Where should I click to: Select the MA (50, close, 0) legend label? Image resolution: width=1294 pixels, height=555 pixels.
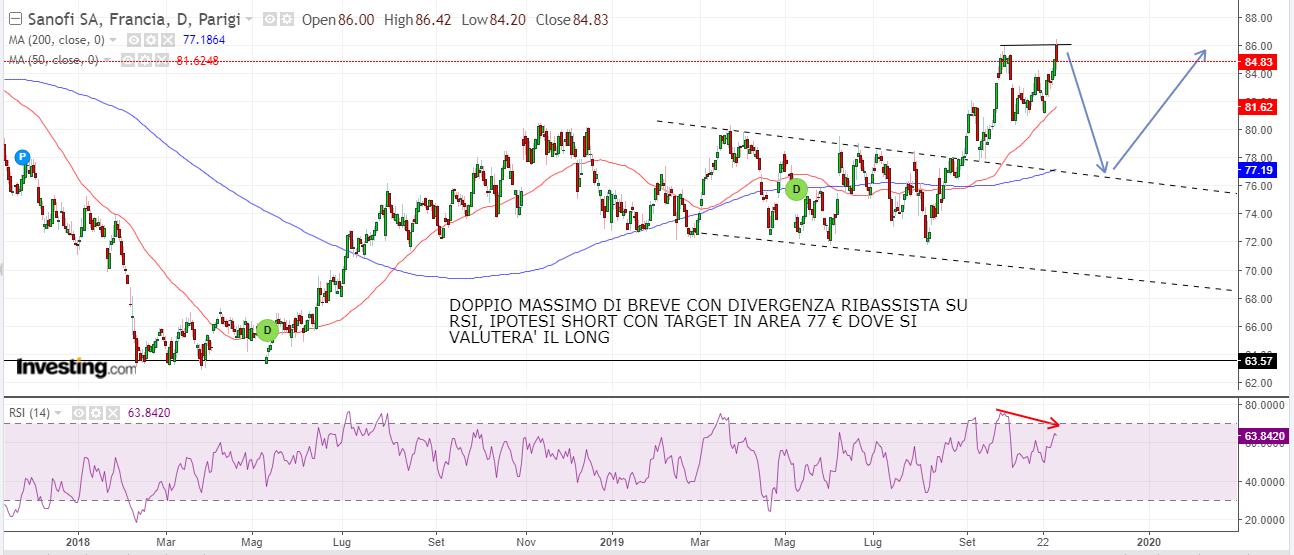(x=54, y=60)
